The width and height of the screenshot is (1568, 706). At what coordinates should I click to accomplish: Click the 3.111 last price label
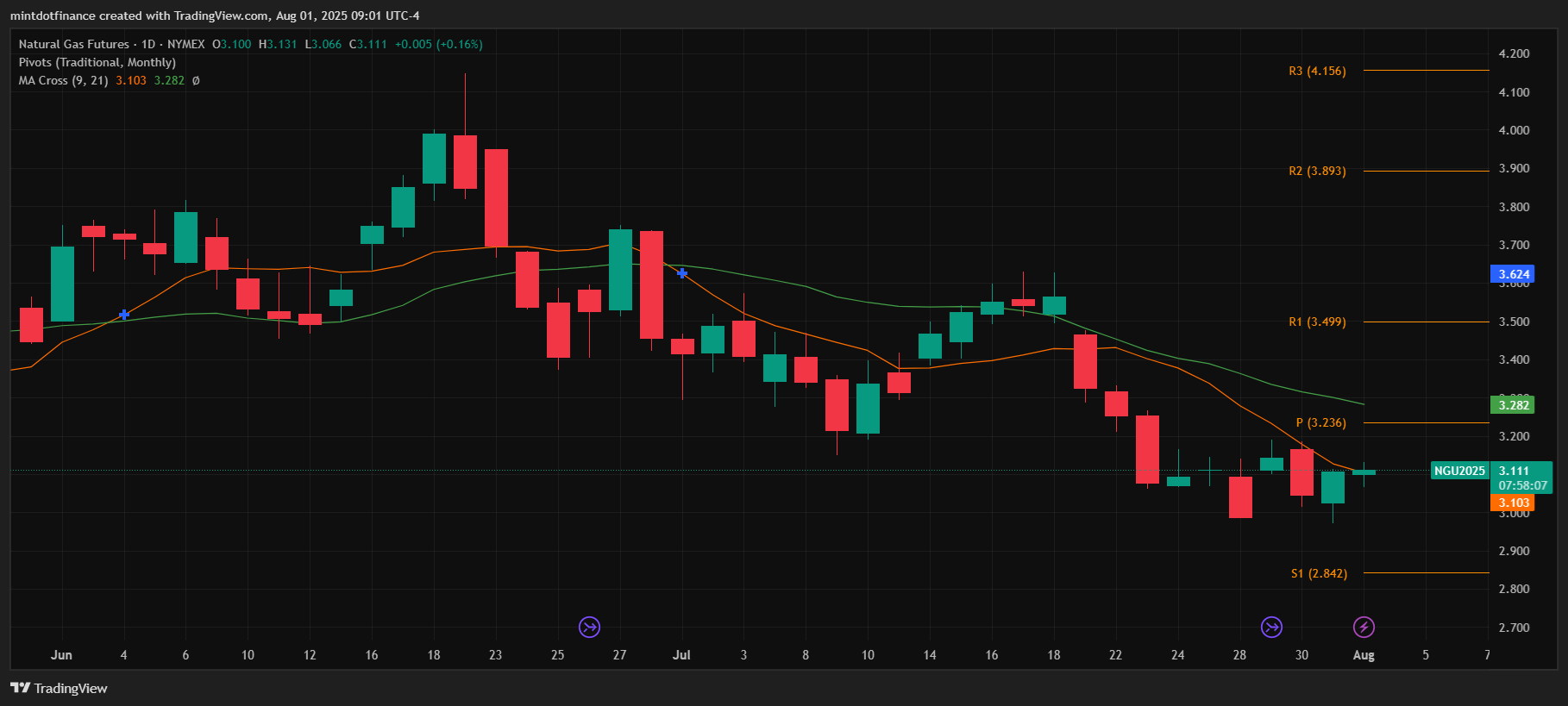1514,471
